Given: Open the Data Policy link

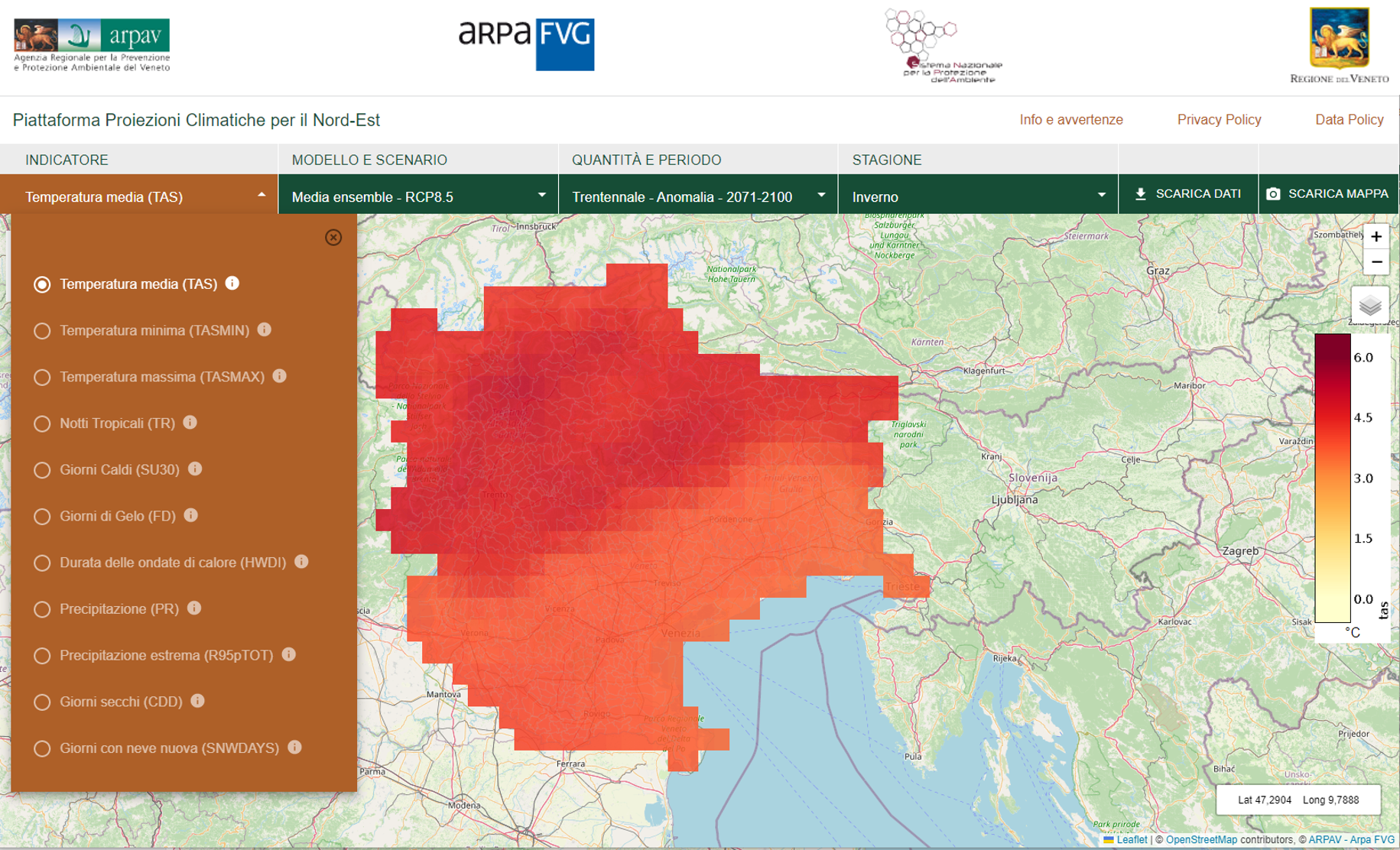Looking at the screenshot, I should pyautogui.click(x=1349, y=119).
